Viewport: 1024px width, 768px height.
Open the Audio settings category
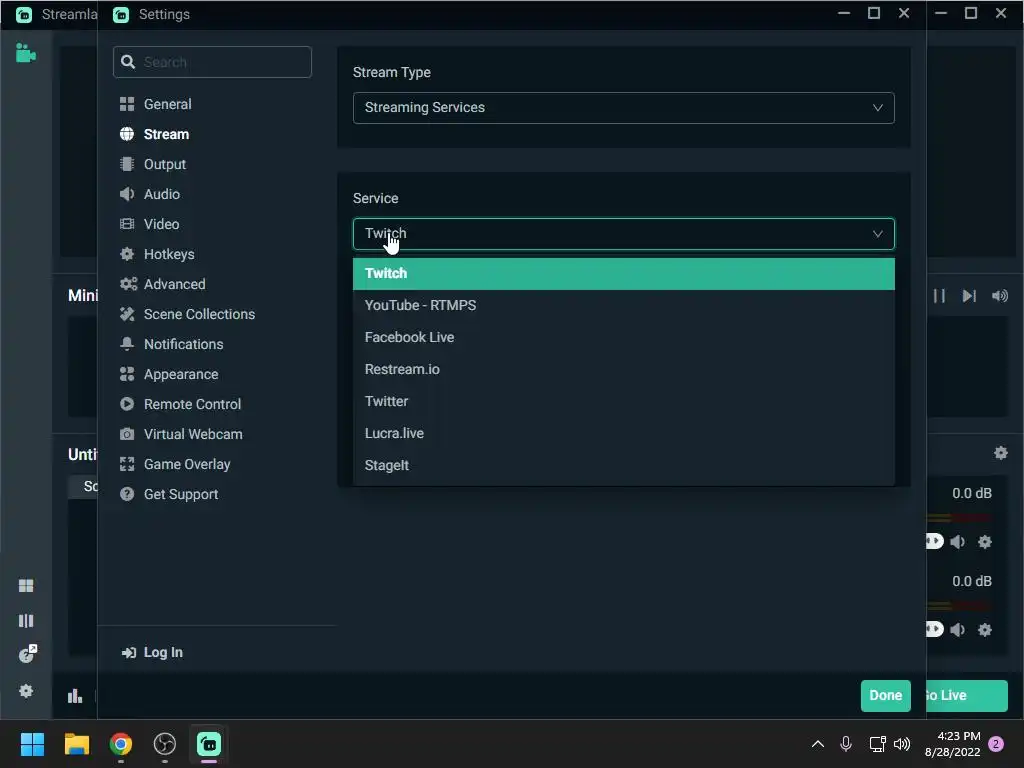pyautogui.click(x=150, y=194)
